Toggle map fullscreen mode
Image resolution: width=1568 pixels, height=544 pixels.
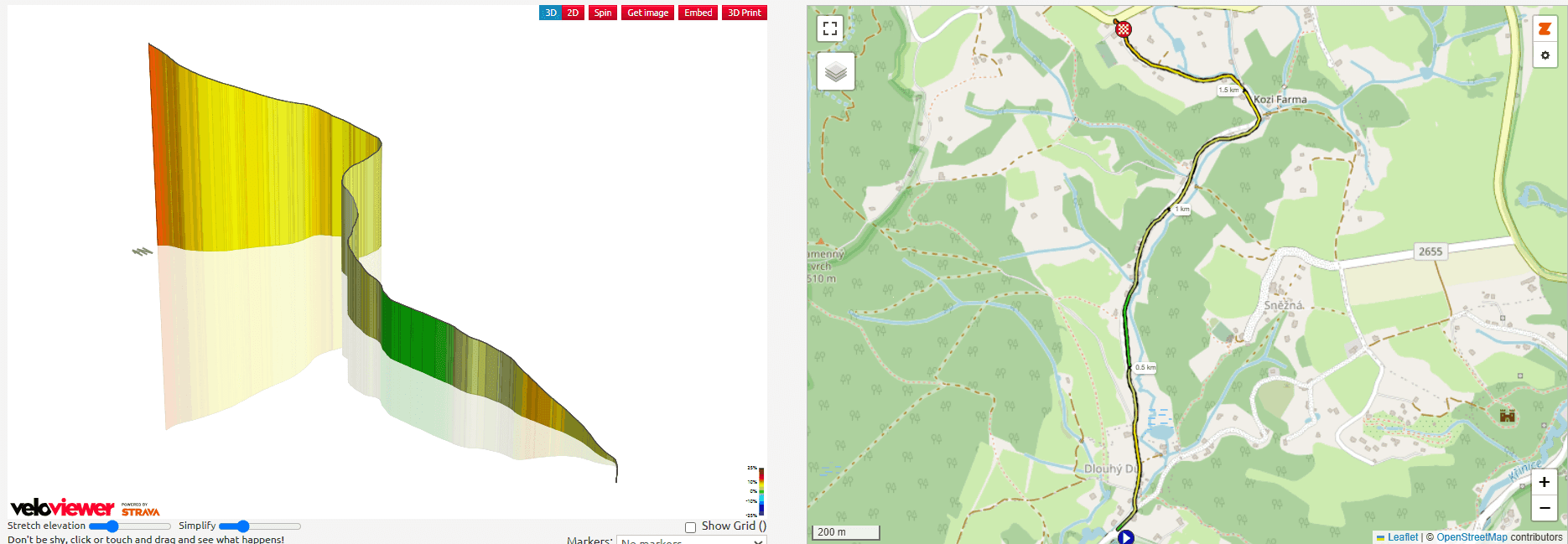(x=830, y=28)
